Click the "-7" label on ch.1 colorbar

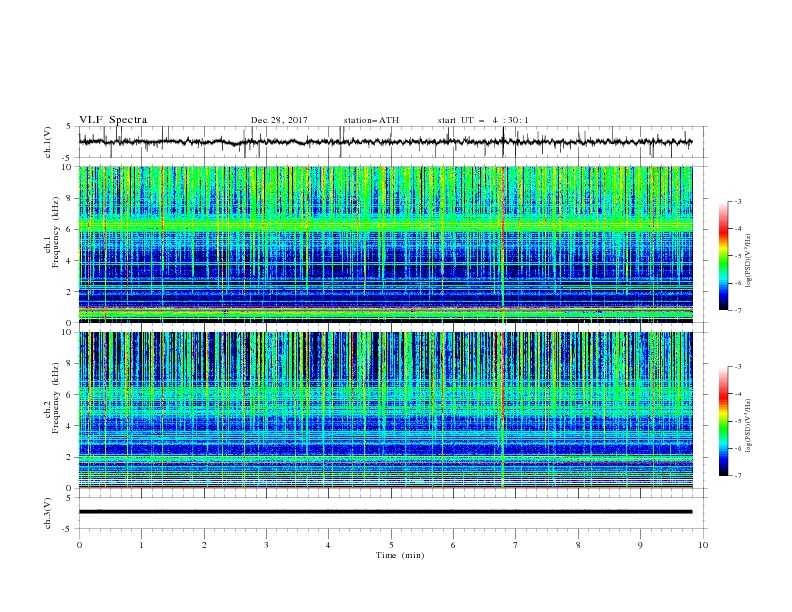tap(738, 310)
